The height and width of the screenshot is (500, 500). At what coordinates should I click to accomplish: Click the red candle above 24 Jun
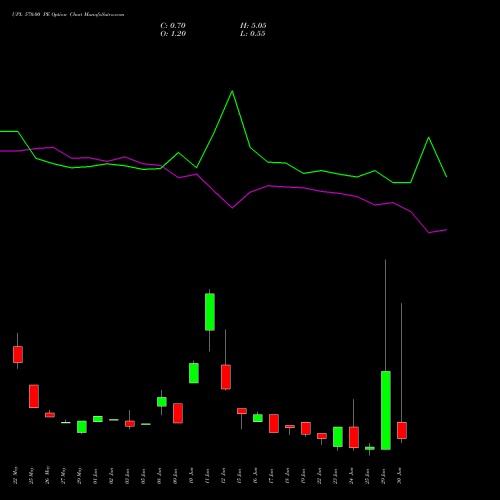354,437
